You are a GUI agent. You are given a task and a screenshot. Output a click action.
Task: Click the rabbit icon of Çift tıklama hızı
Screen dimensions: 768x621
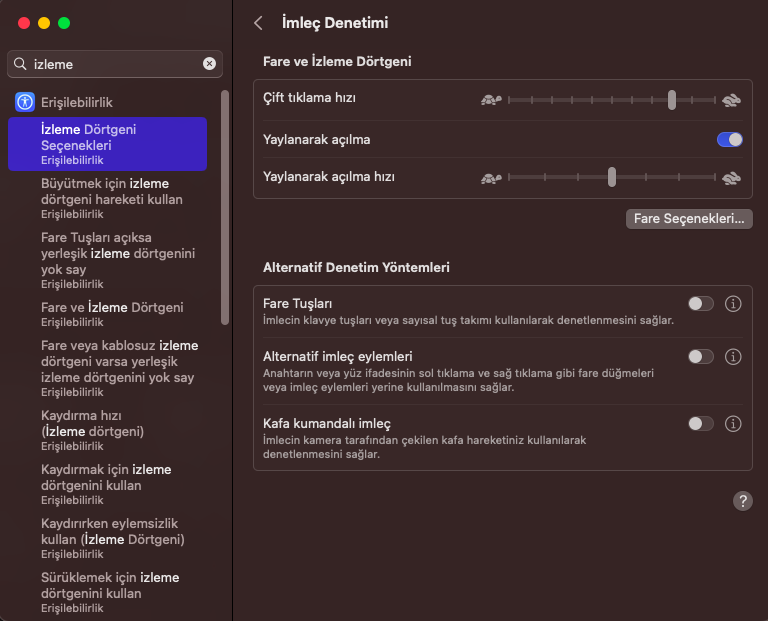pos(732,100)
